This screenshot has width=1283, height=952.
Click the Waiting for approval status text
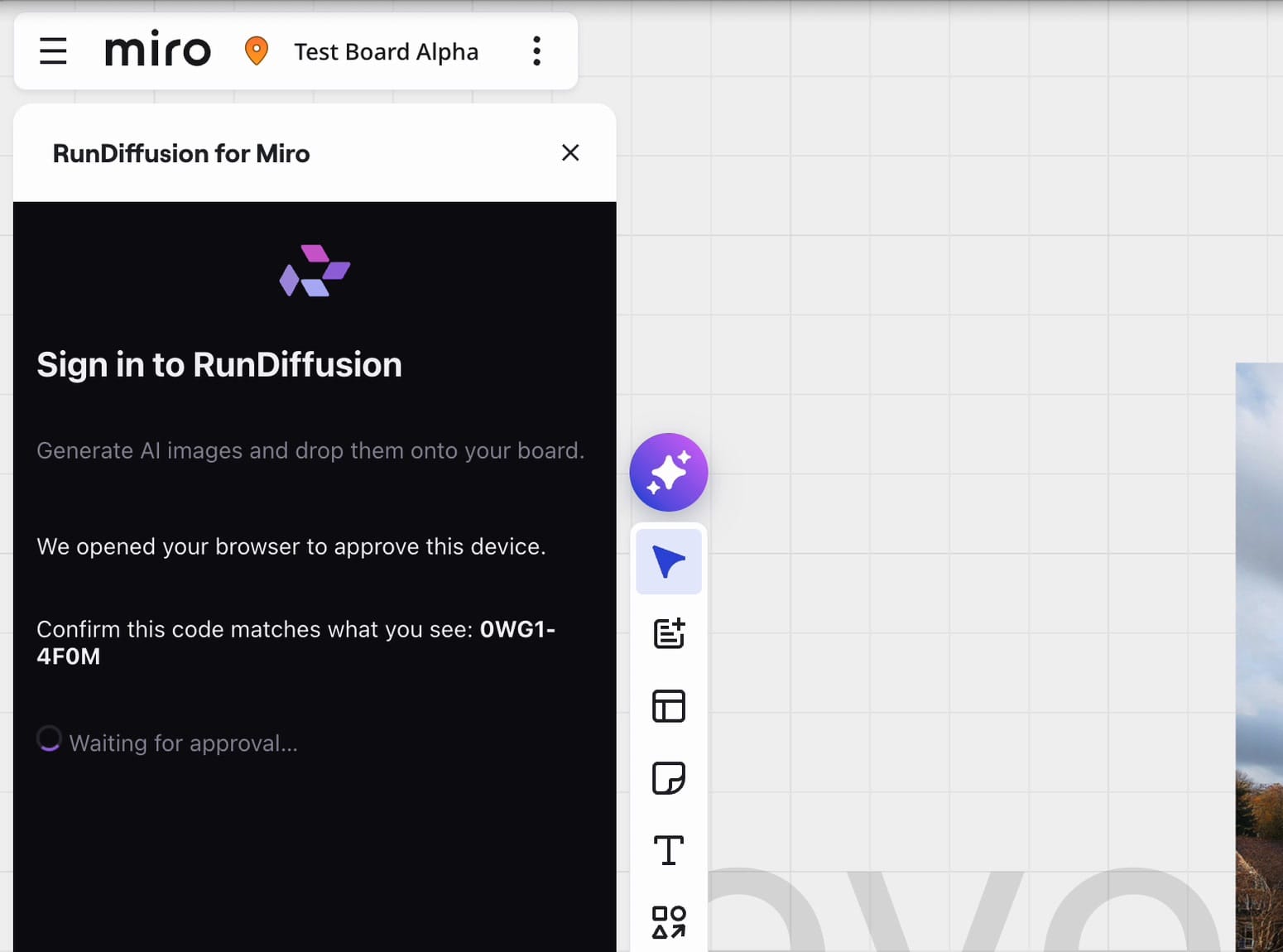point(183,743)
